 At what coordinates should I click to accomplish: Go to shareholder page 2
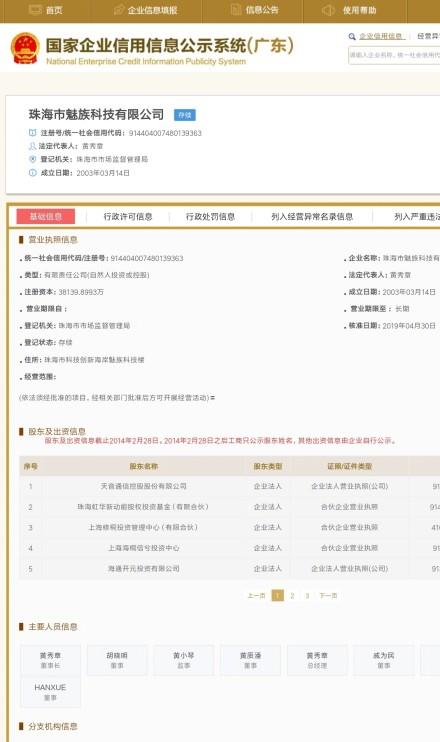(x=292, y=595)
